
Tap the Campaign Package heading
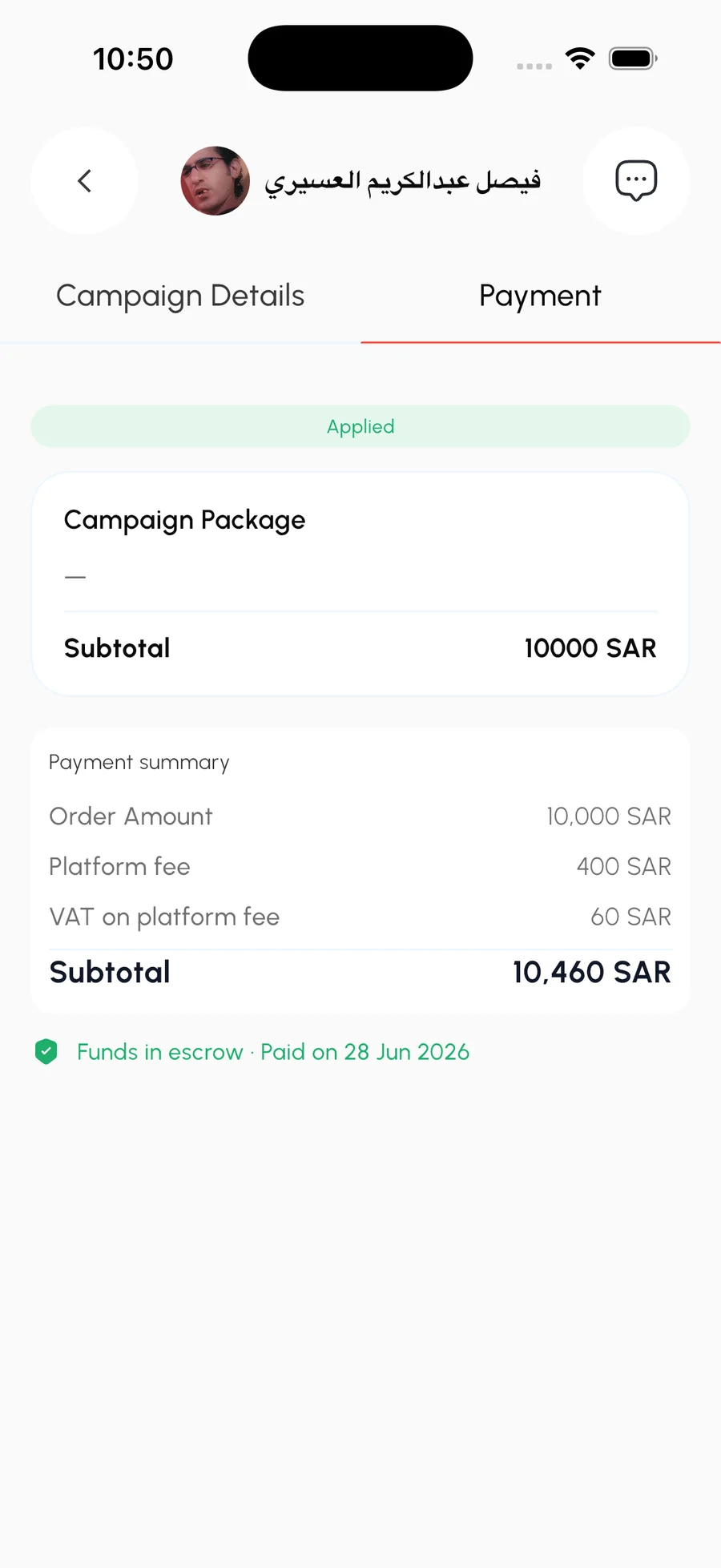click(184, 520)
